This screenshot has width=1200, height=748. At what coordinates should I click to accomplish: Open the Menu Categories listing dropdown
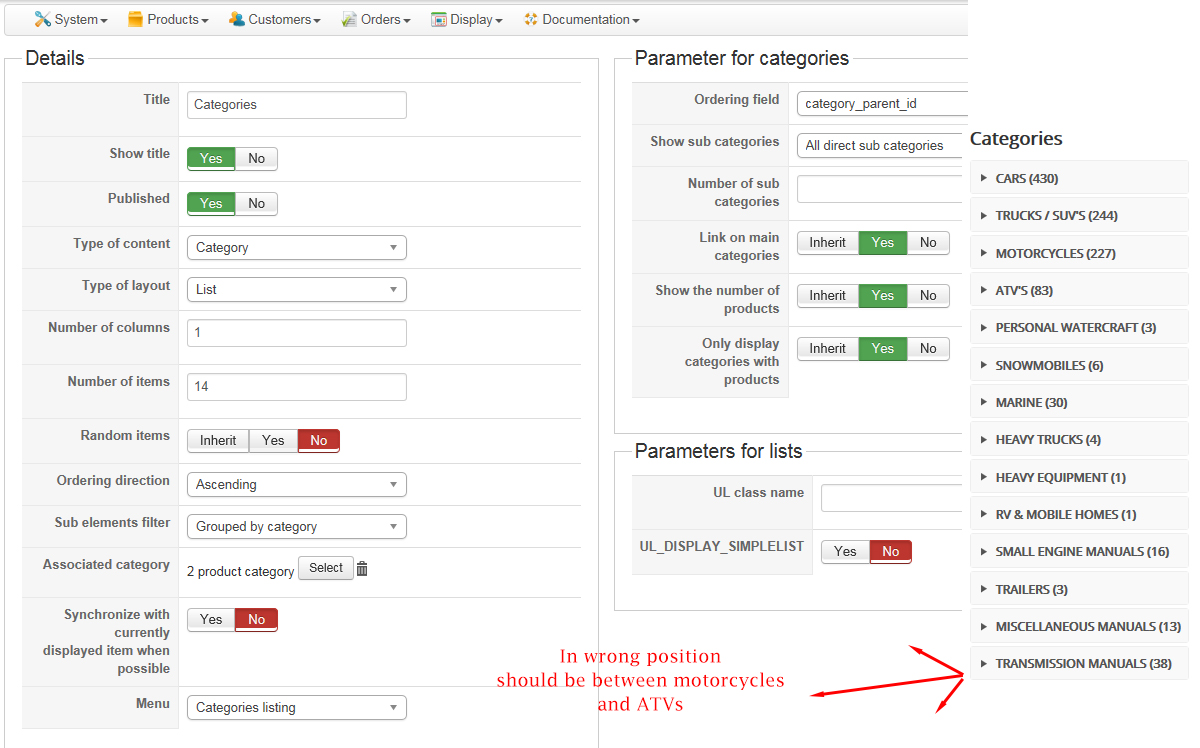pyautogui.click(x=297, y=707)
